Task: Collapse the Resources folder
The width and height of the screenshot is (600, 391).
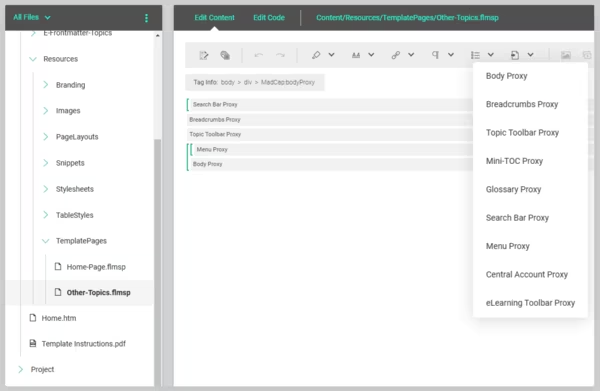Action: tap(33, 59)
